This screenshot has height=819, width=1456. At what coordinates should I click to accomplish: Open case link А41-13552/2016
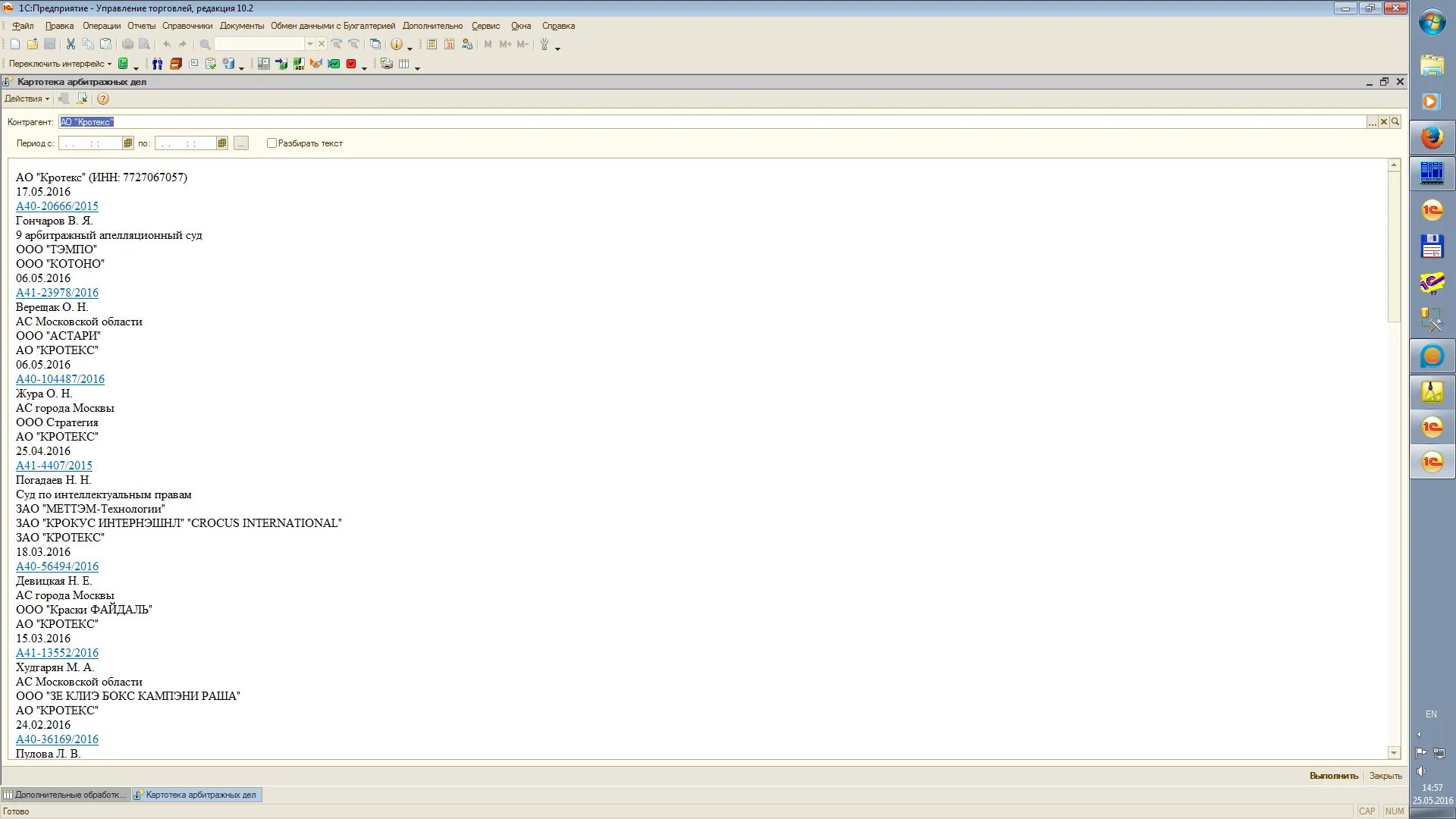click(57, 653)
